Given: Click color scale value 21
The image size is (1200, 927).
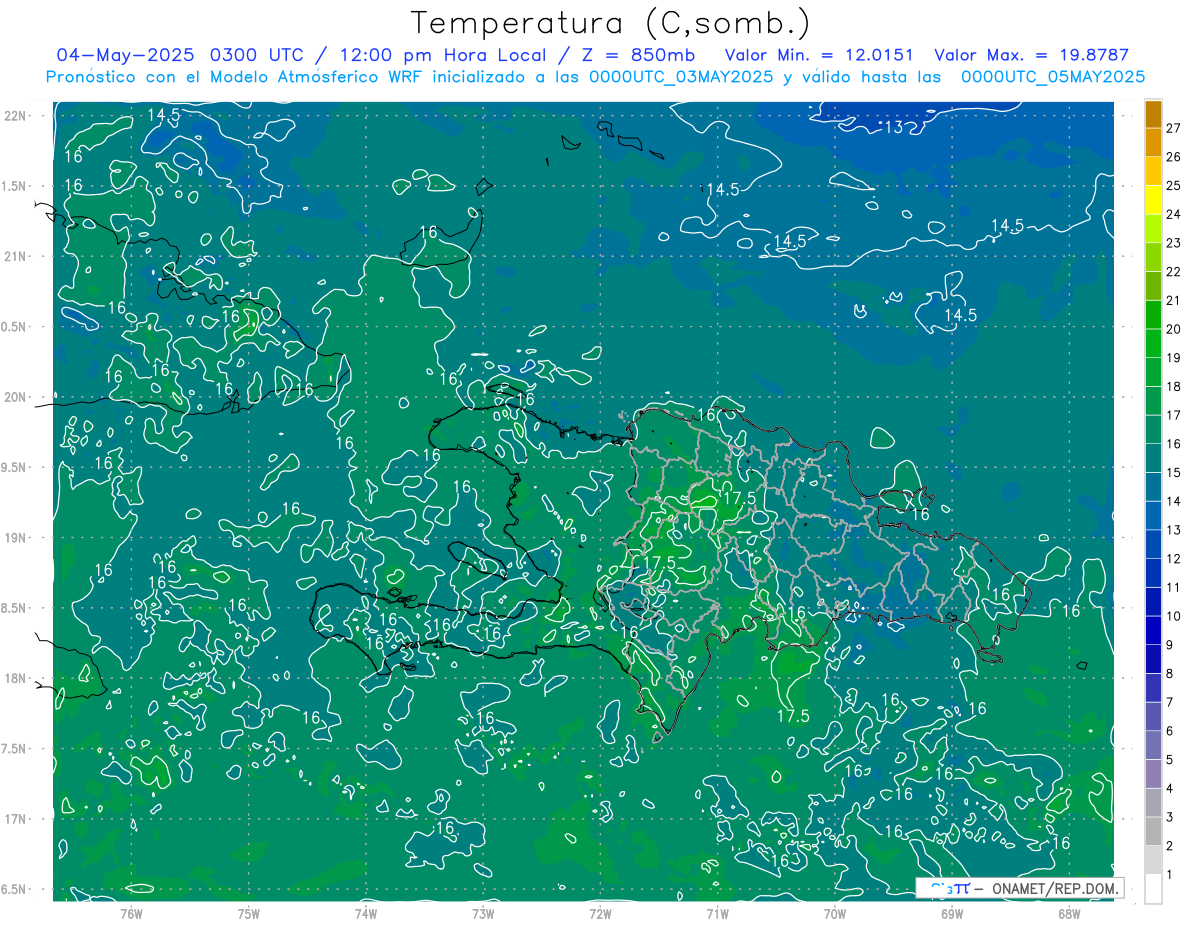Looking at the screenshot, I should [x=1173, y=300].
